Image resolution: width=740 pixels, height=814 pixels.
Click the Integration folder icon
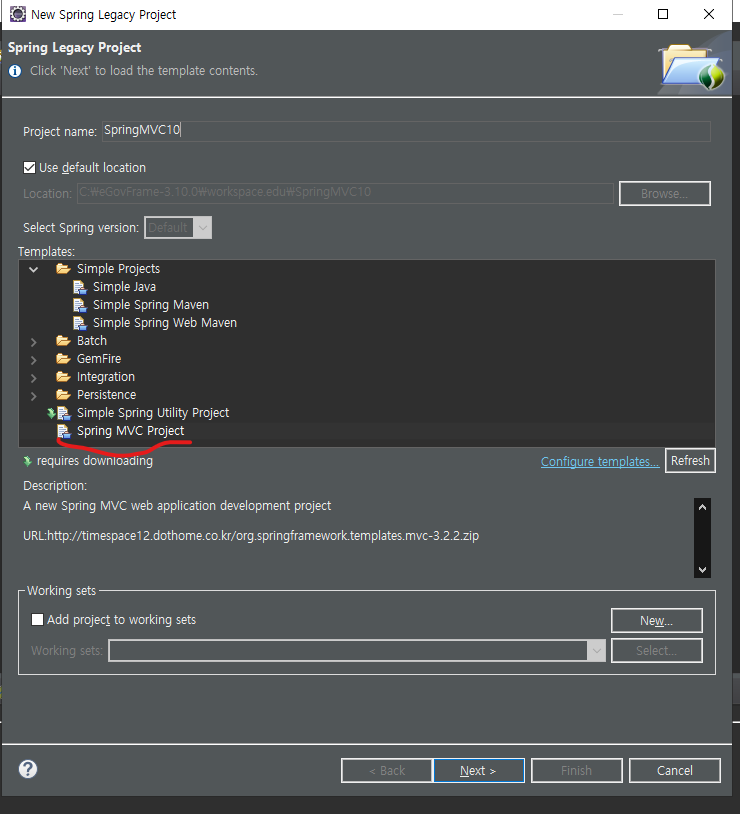click(63, 377)
